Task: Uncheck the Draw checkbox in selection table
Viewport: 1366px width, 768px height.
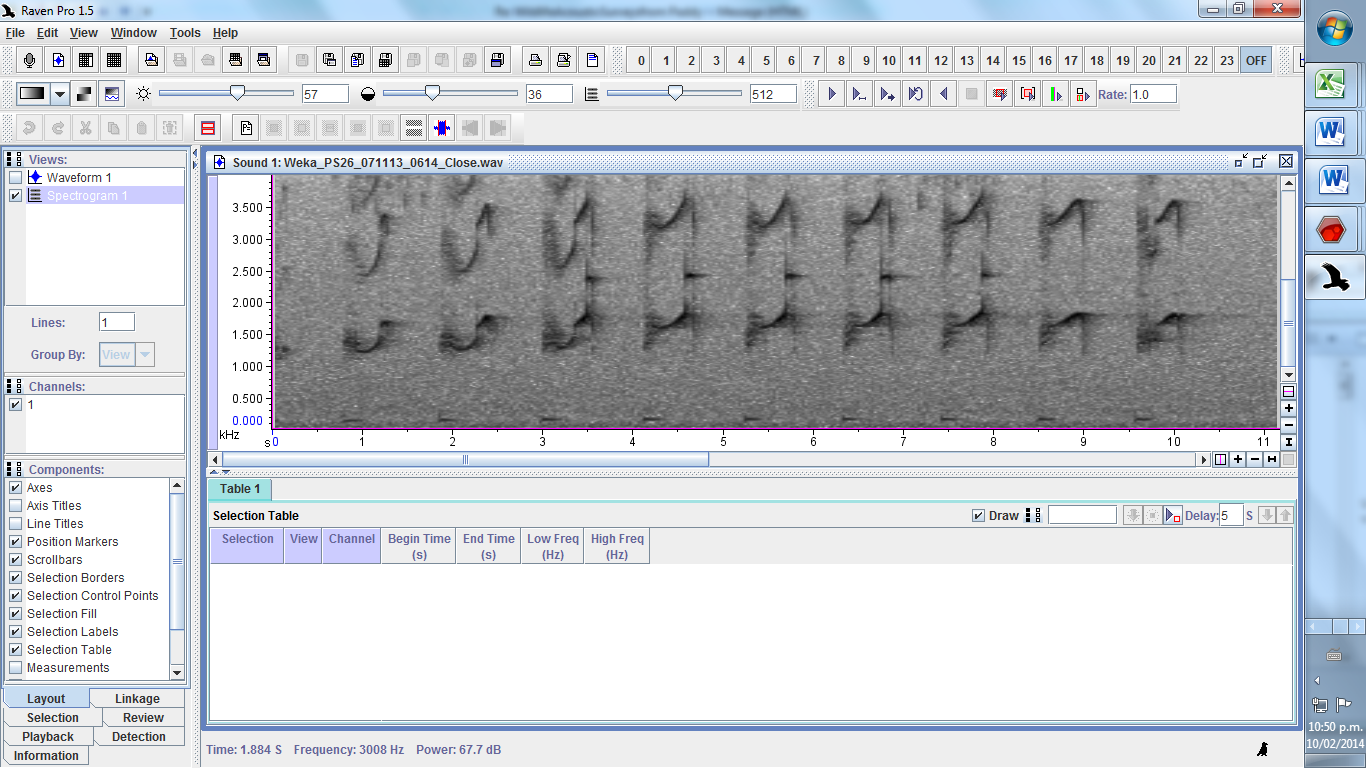Action: [x=979, y=516]
